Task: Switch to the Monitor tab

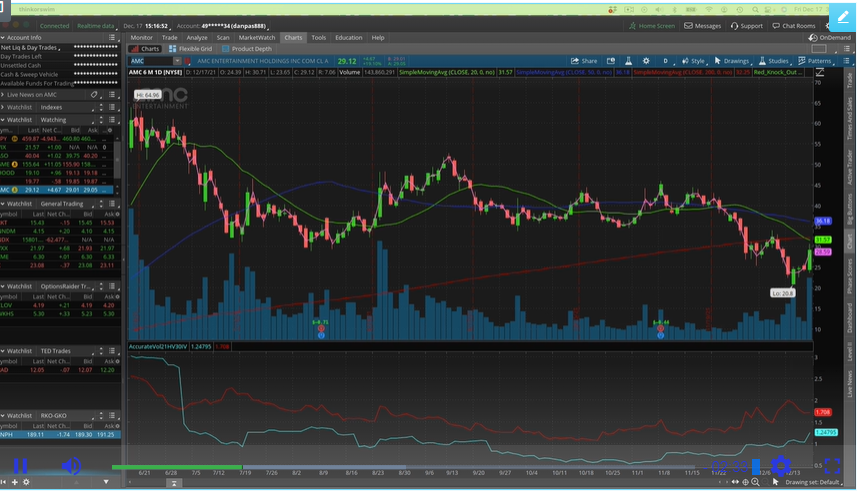Action: (141, 38)
